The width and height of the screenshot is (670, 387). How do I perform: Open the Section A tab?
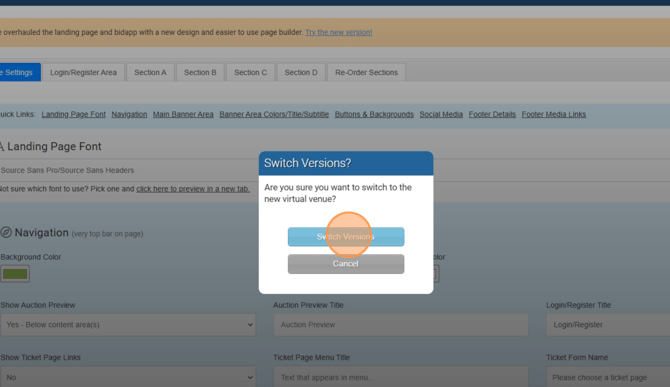pos(150,73)
